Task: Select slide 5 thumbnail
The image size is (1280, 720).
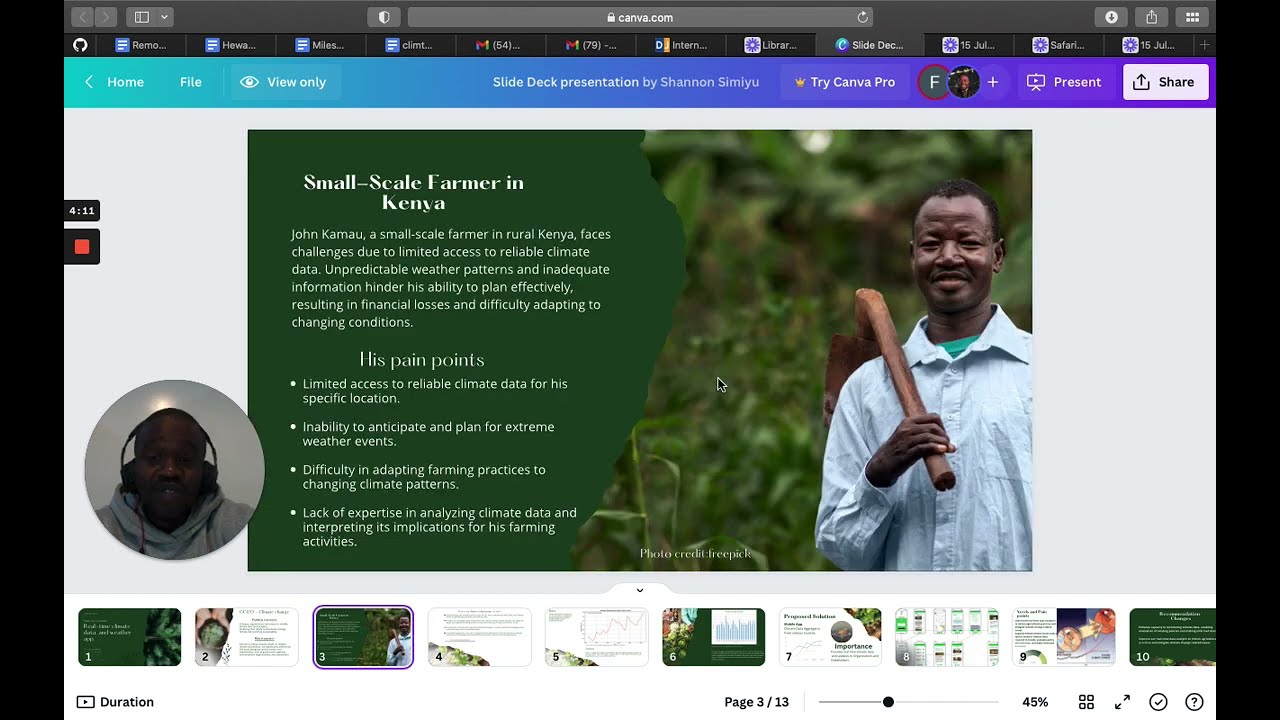Action: point(597,637)
